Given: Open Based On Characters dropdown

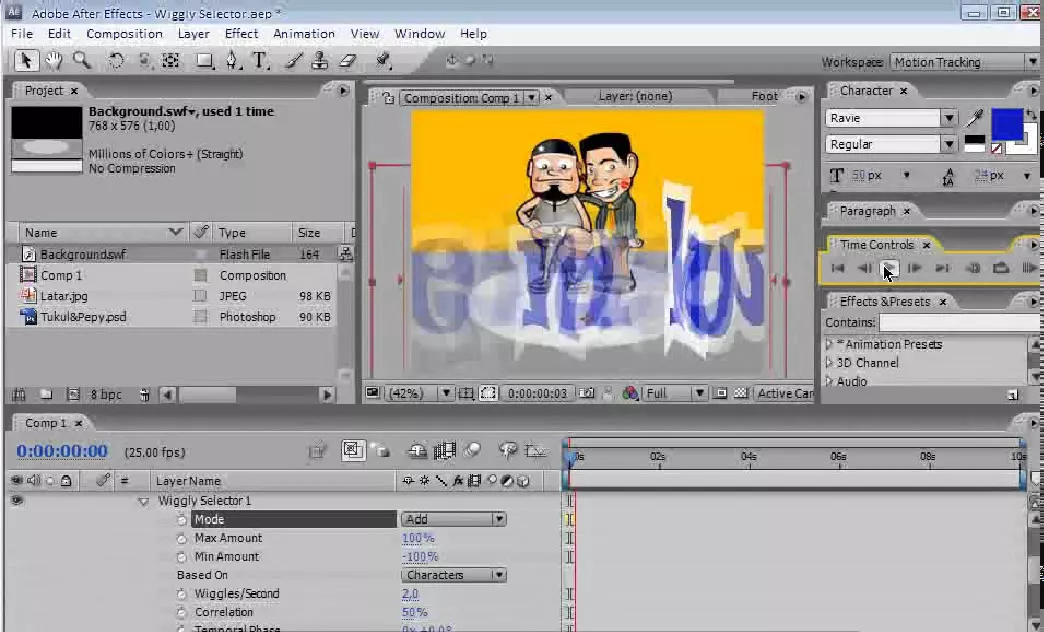Looking at the screenshot, I should click(x=453, y=575).
